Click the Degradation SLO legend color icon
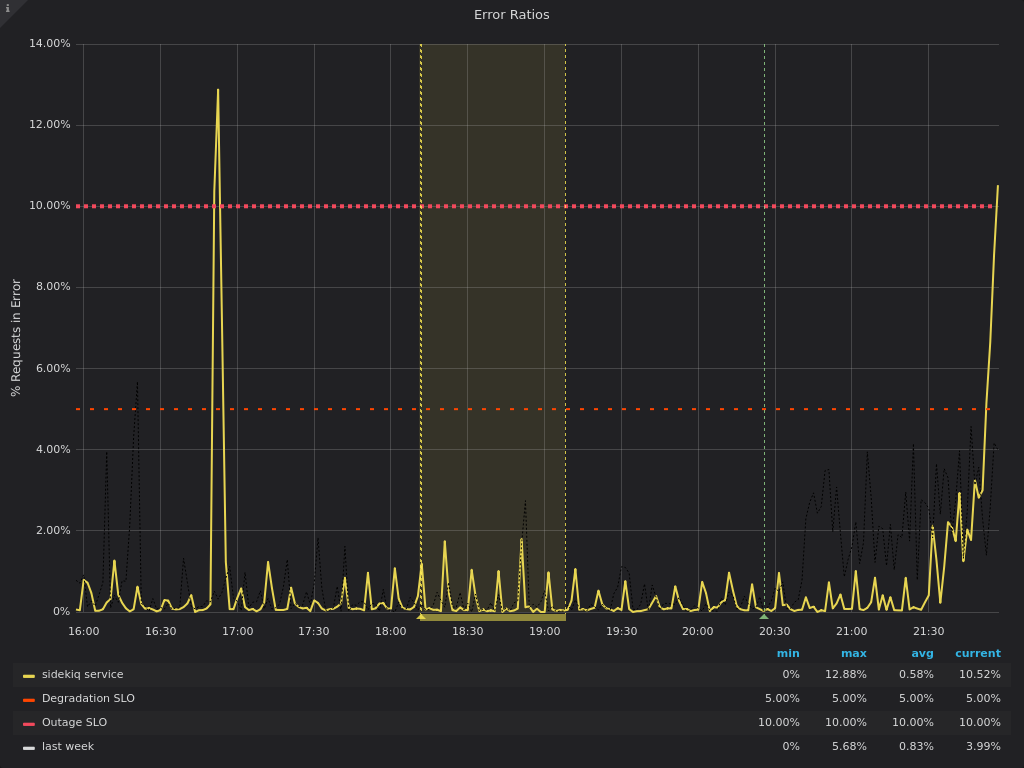 tap(29, 700)
